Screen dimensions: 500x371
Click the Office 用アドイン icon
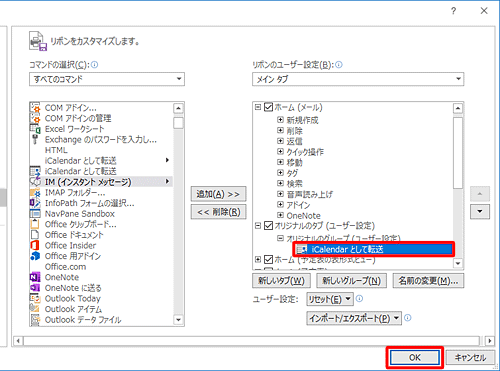point(35,256)
